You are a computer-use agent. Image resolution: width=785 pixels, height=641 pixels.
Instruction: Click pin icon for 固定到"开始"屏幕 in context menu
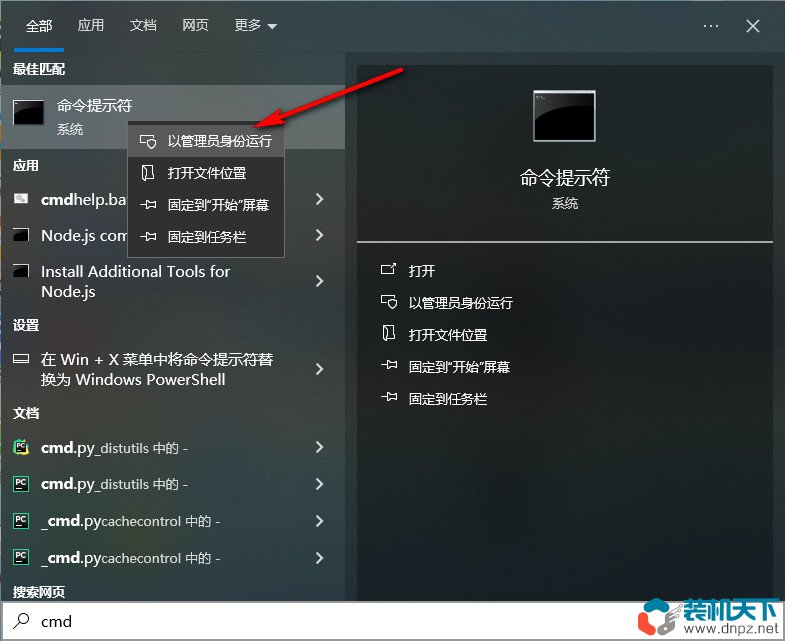148,204
